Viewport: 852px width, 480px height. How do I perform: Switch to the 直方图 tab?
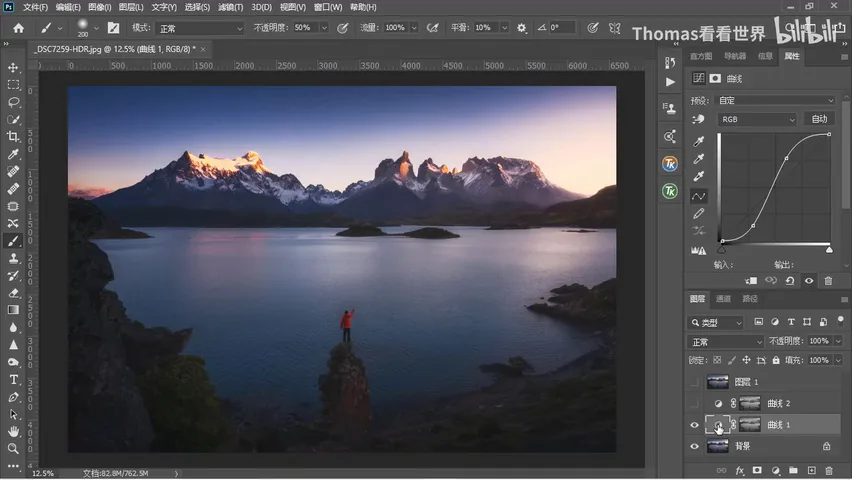pyautogui.click(x=701, y=56)
